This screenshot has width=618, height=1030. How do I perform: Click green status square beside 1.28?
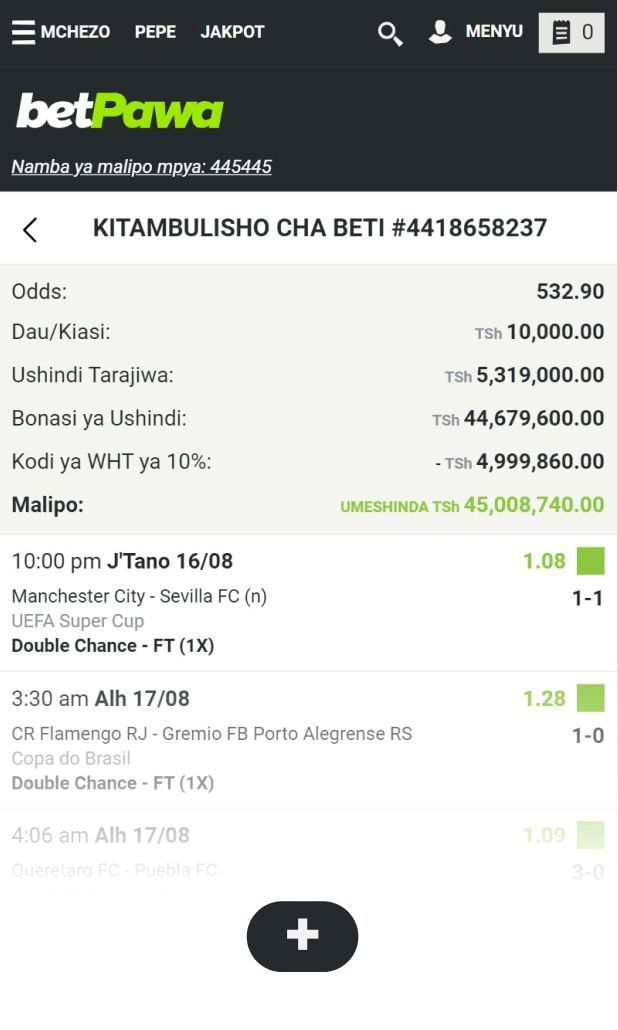click(x=590, y=698)
